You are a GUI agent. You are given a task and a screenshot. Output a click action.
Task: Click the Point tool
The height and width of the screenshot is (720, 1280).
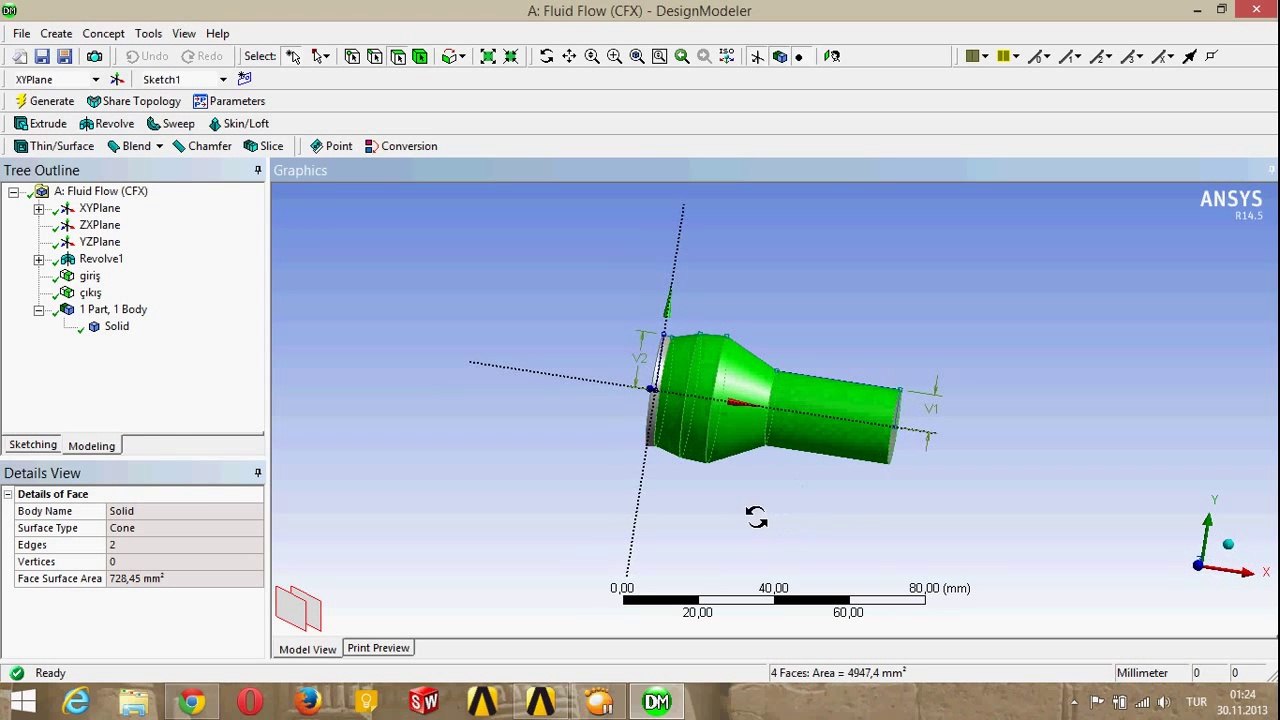point(331,146)
